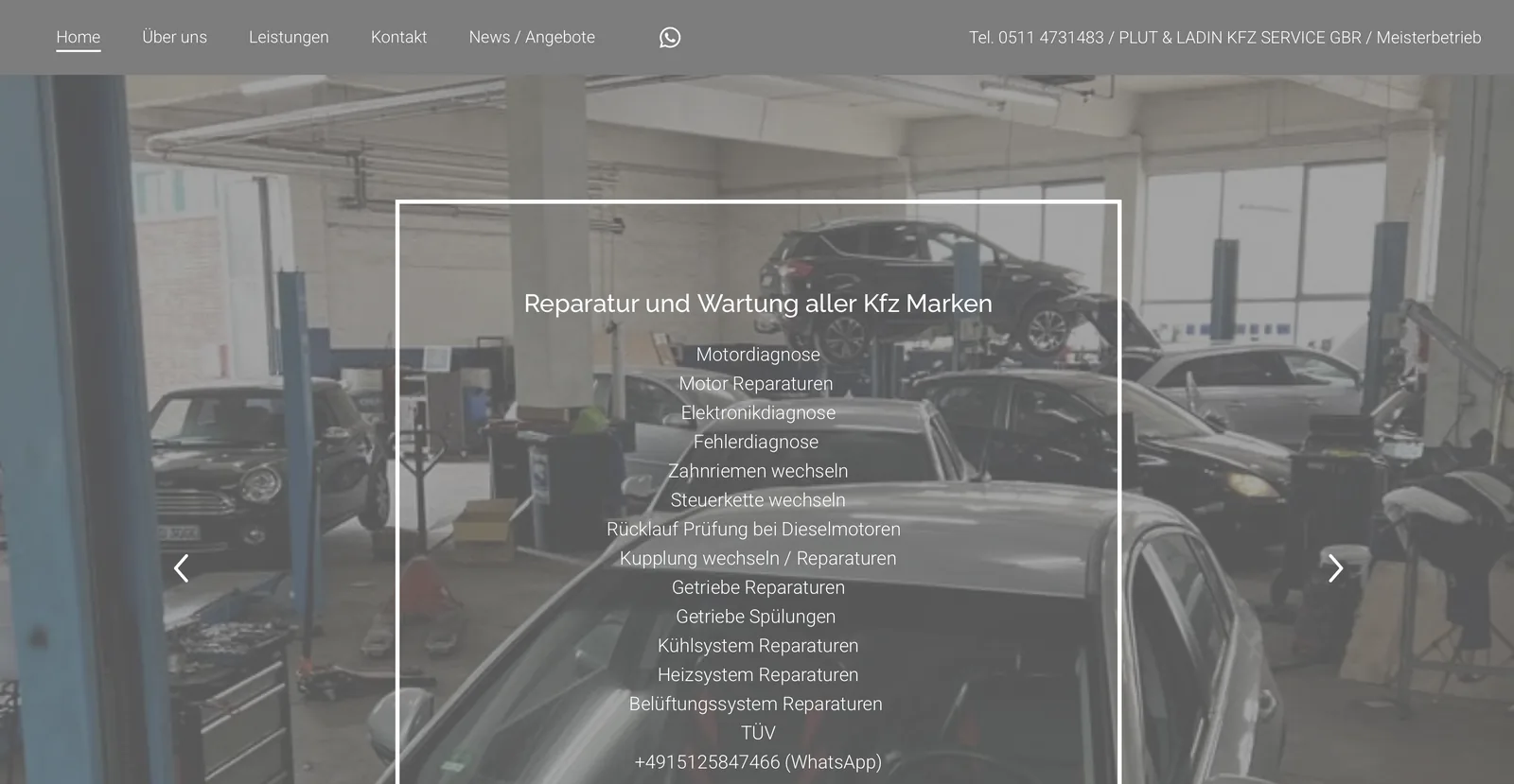Screen dimensions: 1514x784
Task: Open News / Angebote page
Action: tap(532, 38)
